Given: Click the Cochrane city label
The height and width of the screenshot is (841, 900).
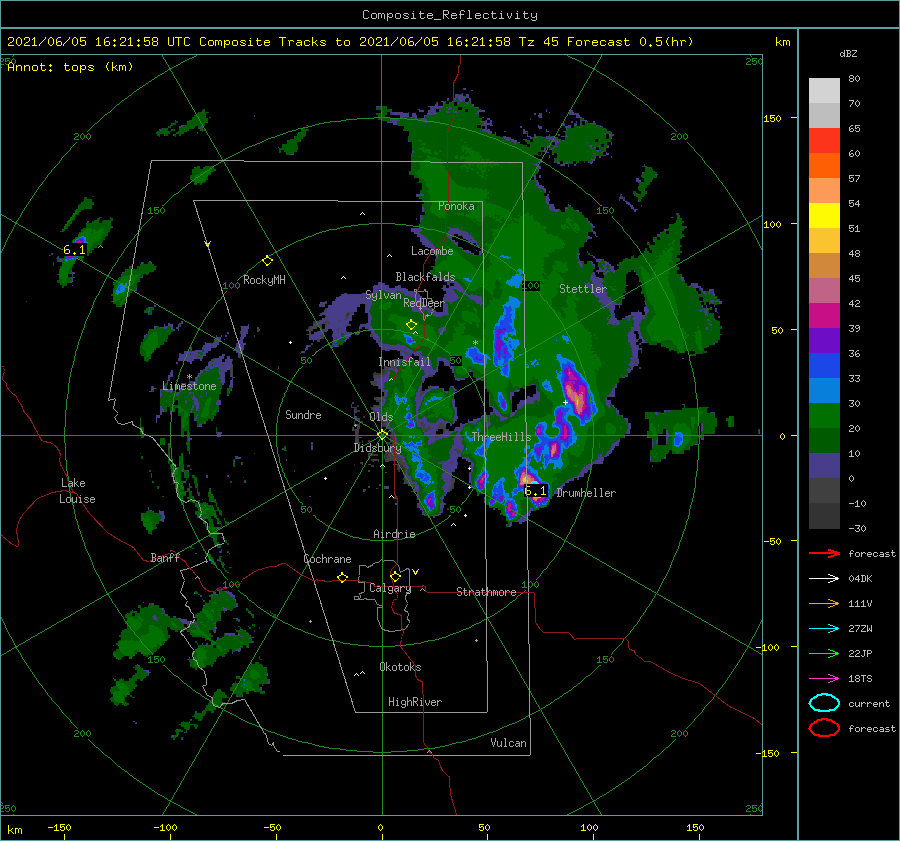Looking at the screenshot, I should tap(327, 559).
